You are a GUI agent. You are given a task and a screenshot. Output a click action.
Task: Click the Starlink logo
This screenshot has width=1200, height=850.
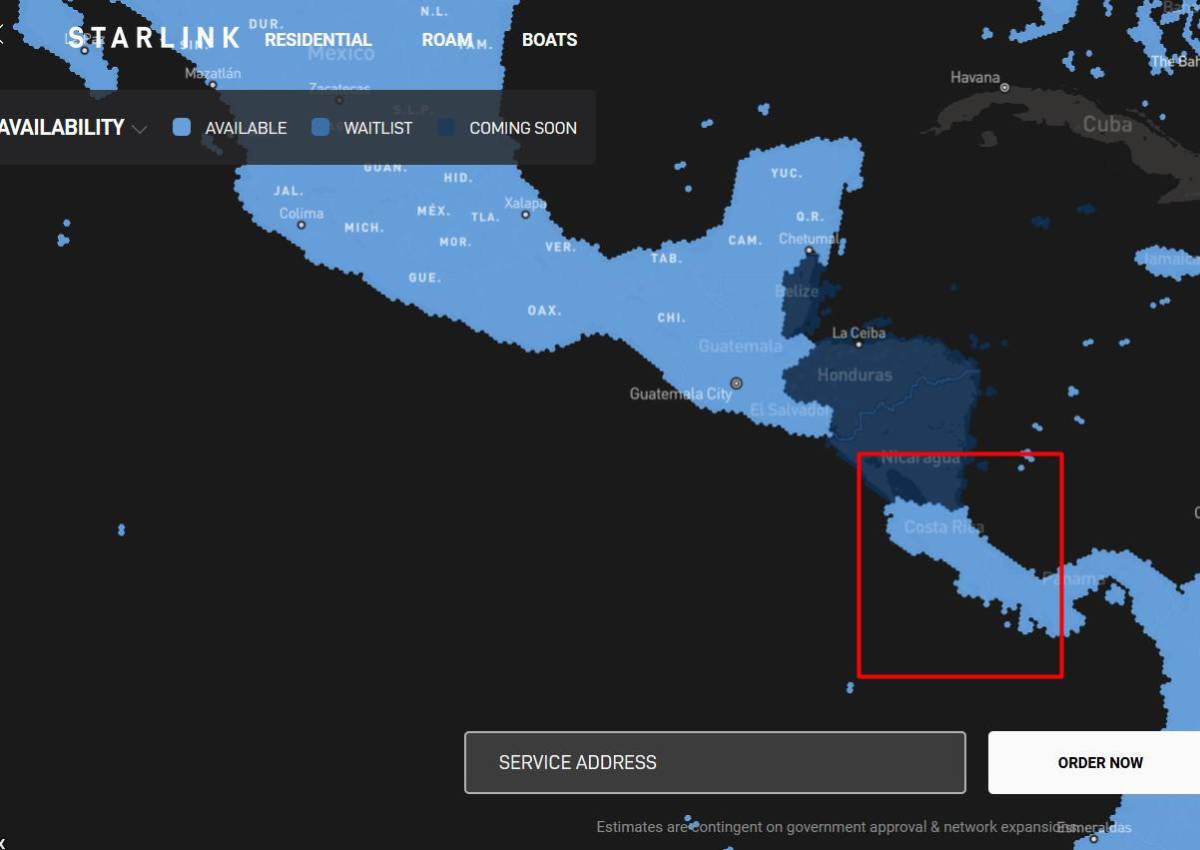click(154, 39)
